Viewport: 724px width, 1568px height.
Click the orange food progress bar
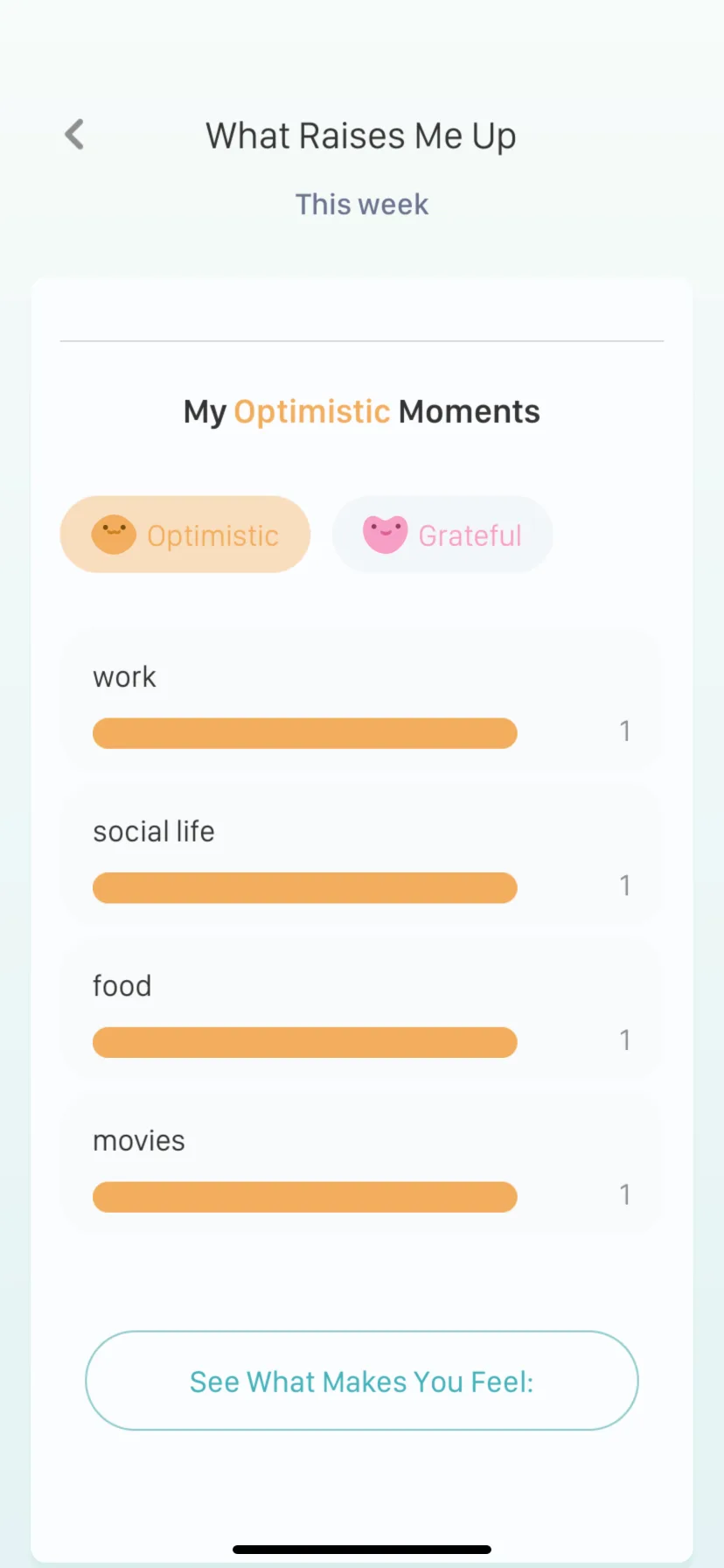coord(305,1042)
